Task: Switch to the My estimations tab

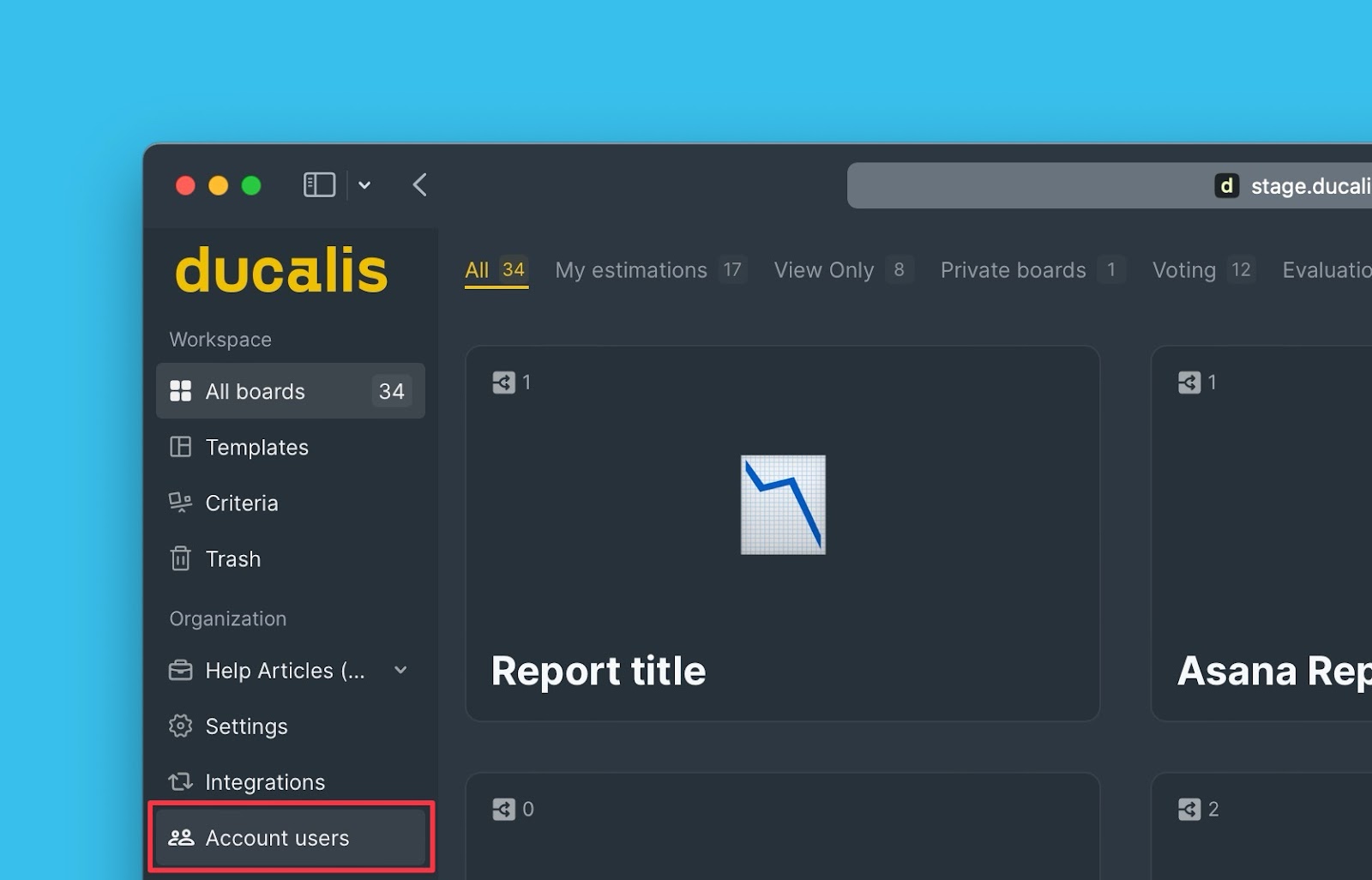Action: [x=631, y=270]
